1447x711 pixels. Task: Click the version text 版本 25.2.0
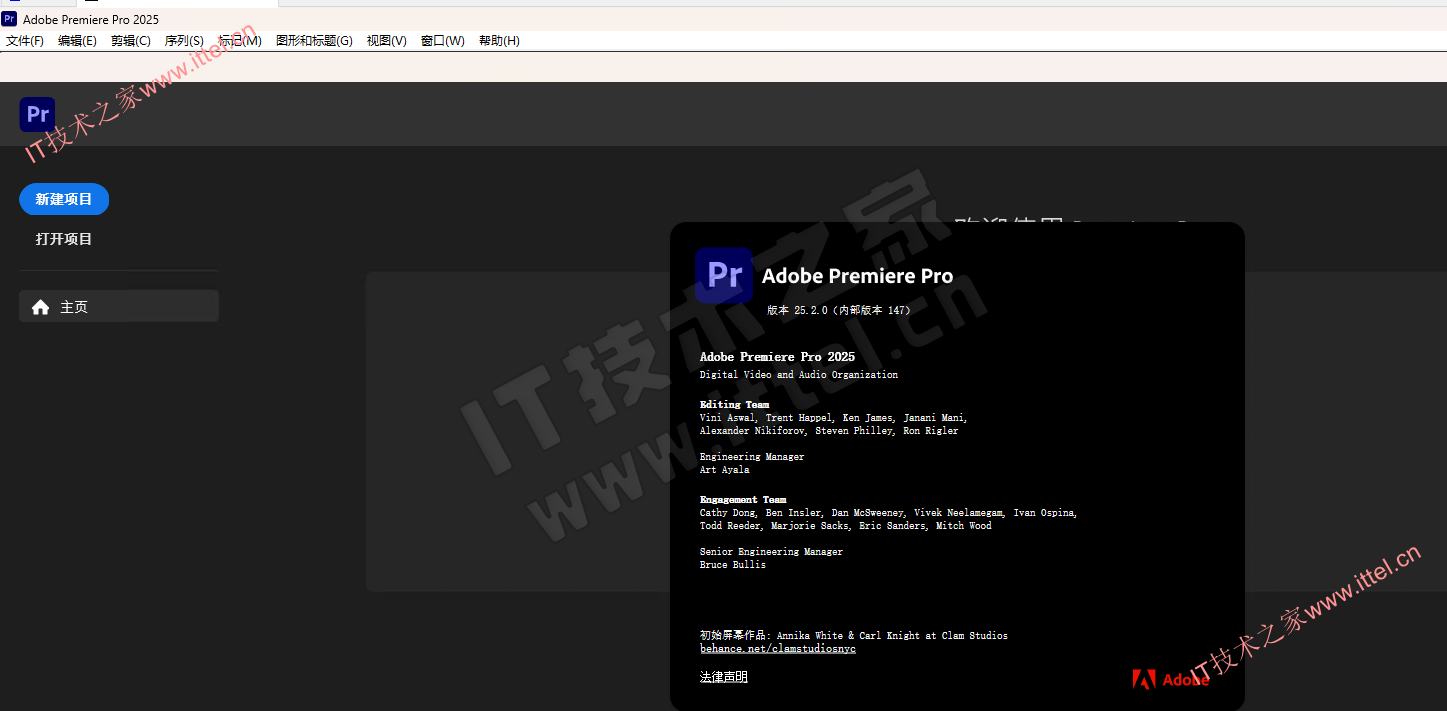[839, 310]
